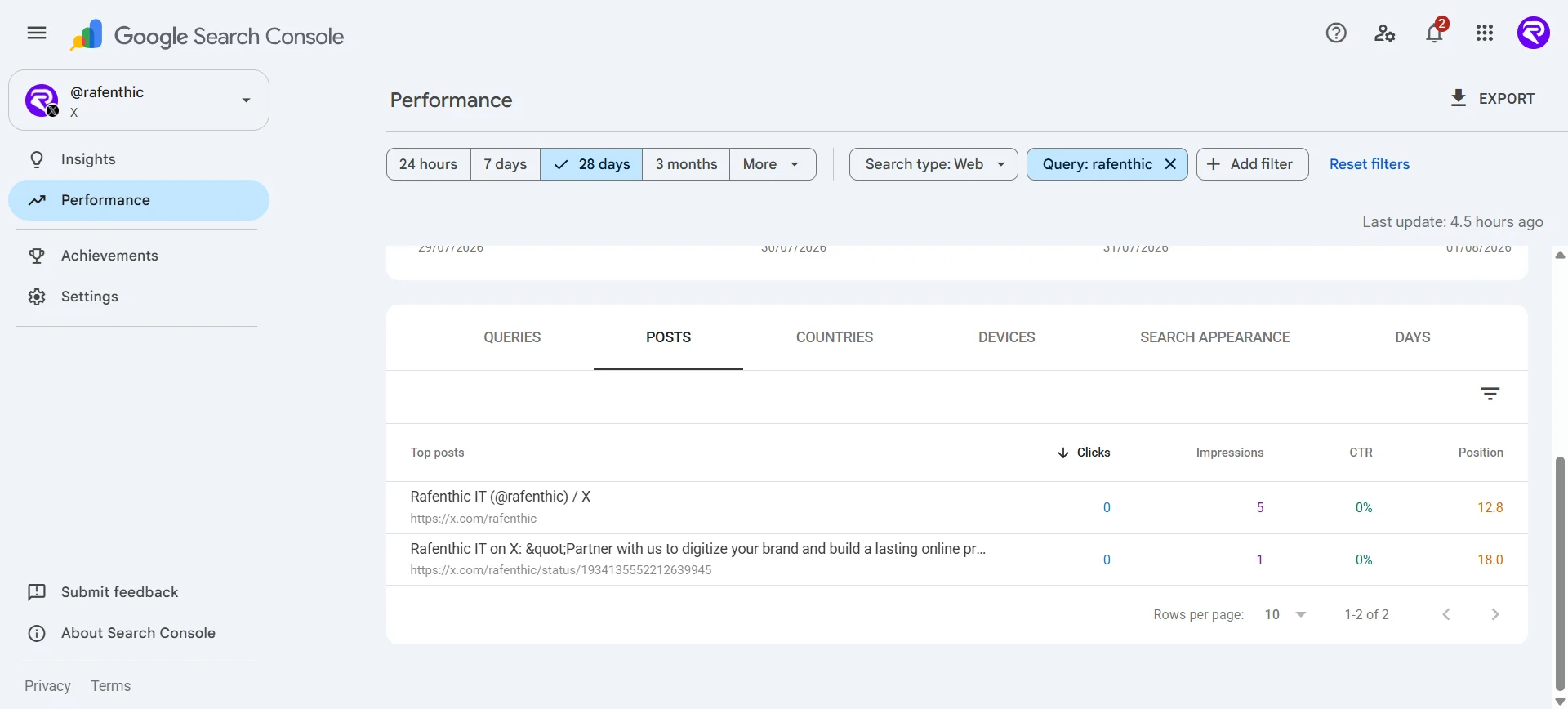Image resolution: width=1568 pixels, height=709 pixels.
Task: Click the Google Search Console logo
Action: [207, 36]
